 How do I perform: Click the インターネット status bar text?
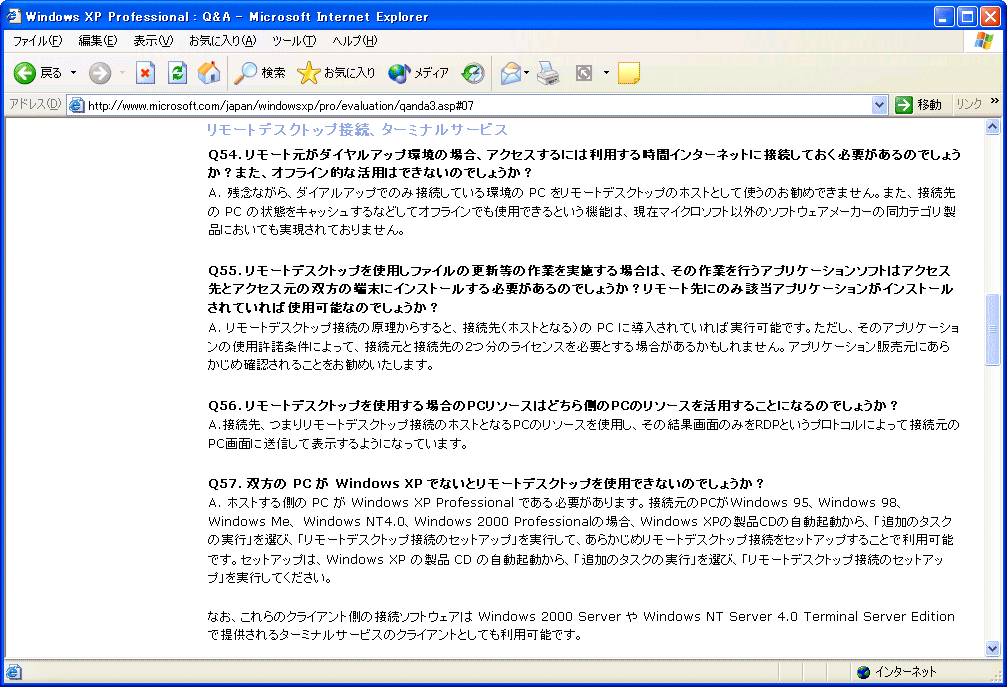(x=906, y=672)
